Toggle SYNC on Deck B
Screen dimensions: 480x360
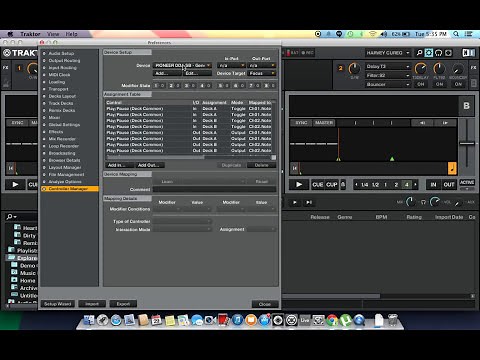(x=301, y=123)
